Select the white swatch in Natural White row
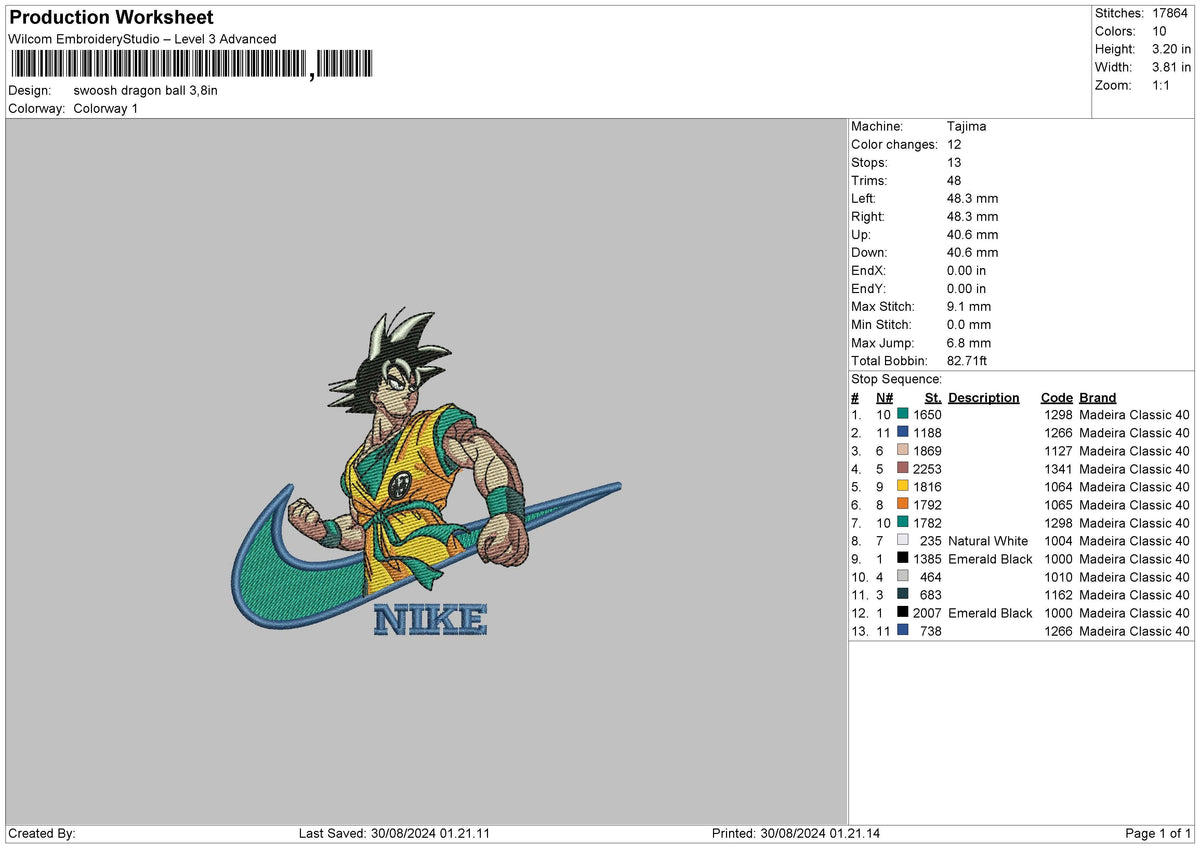 pyautogui.click(x=903, y=540)
